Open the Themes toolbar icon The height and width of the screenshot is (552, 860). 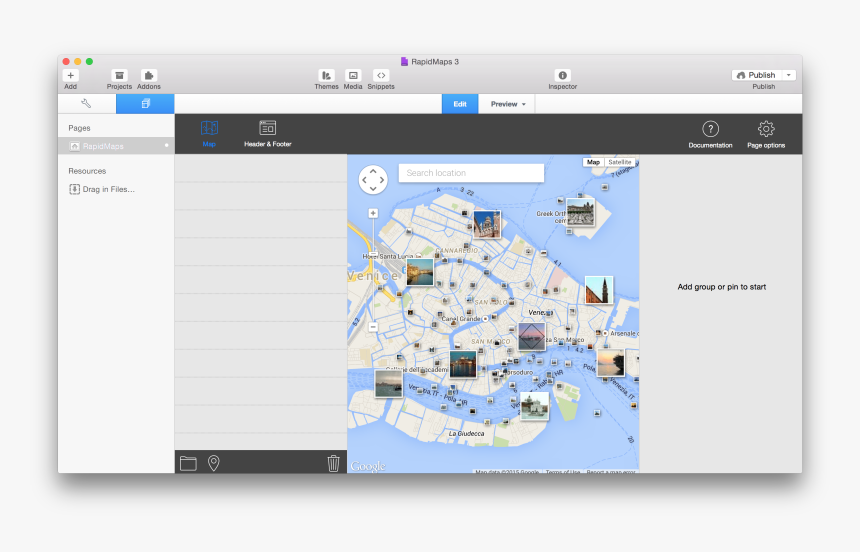[326, 75]
